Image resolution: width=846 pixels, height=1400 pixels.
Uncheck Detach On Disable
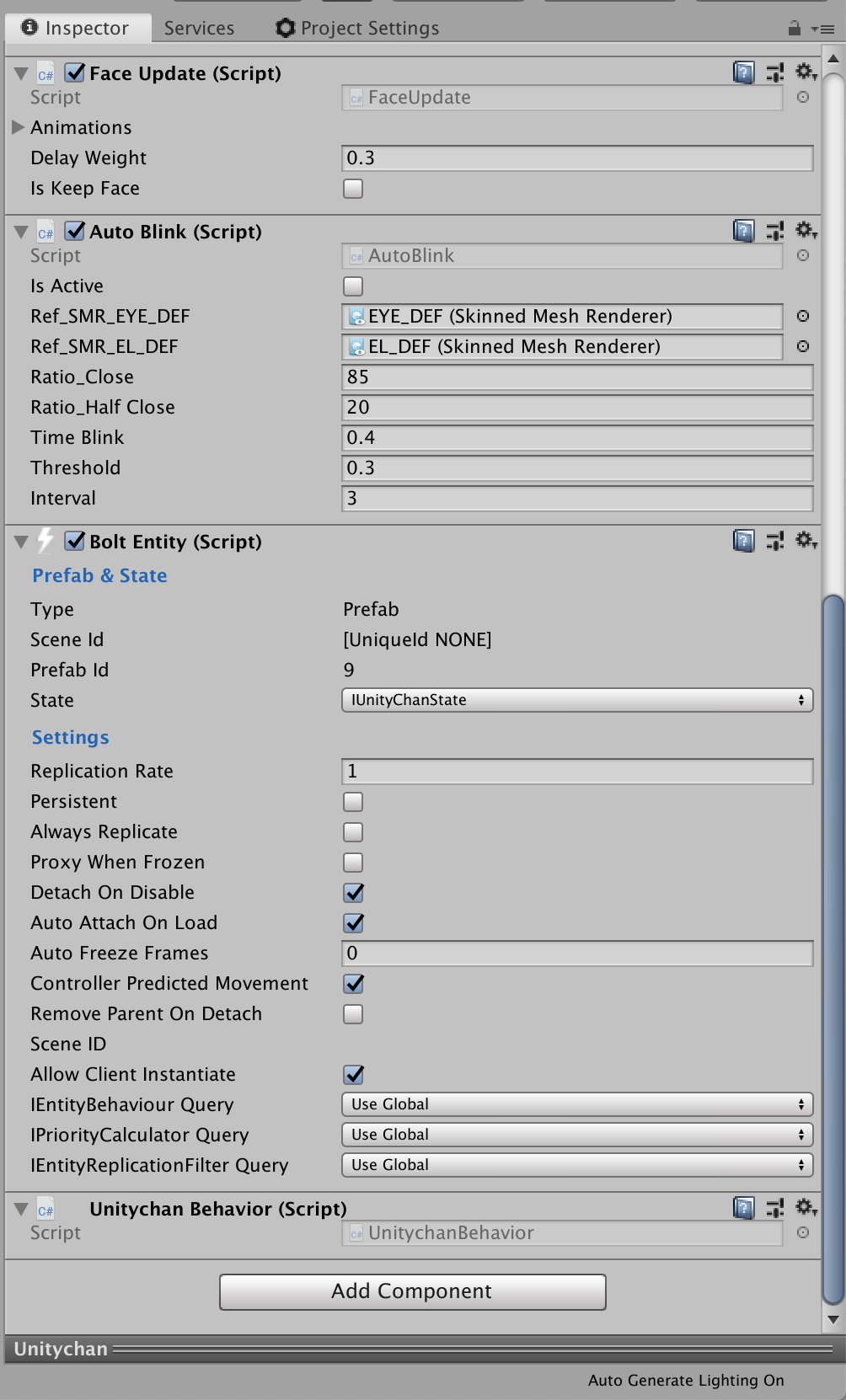(x=353, y=893)
